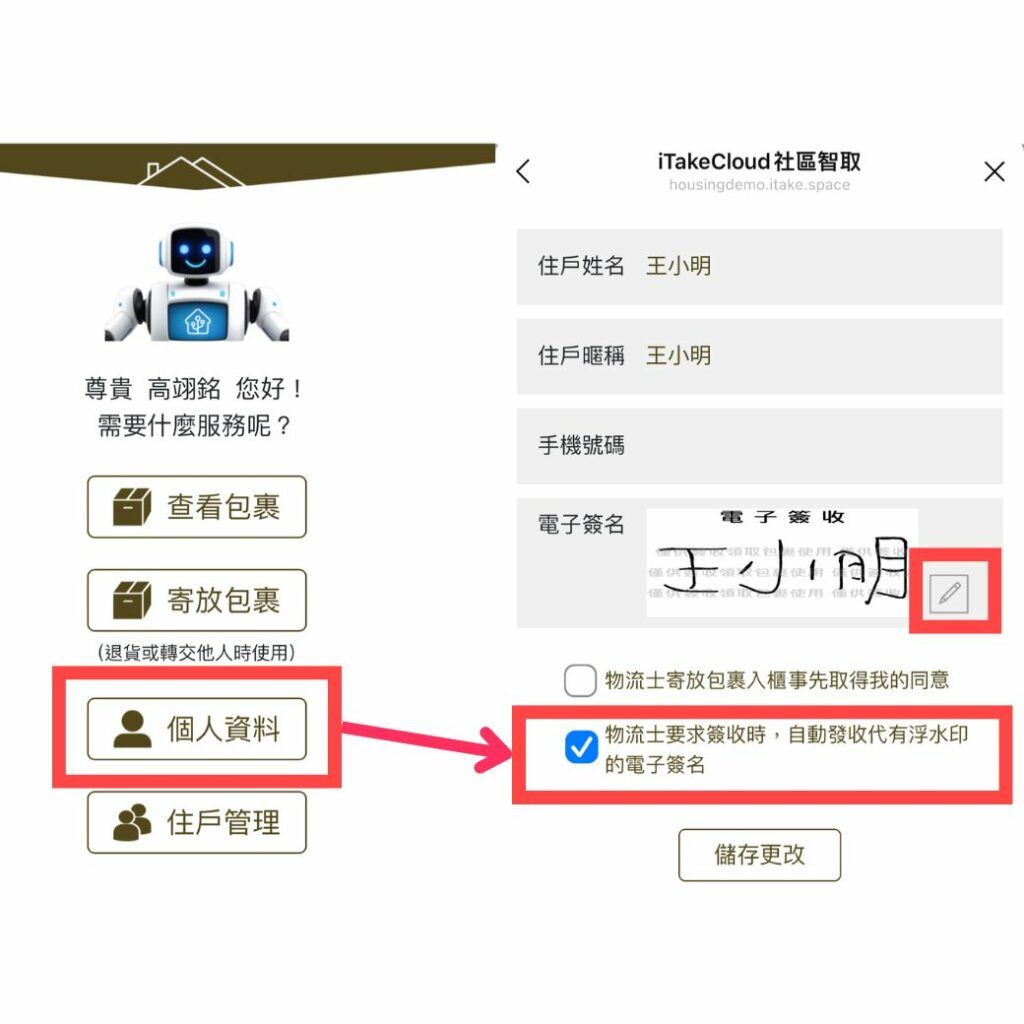Click the group icon beside 住戶管理
Image resolution: width=1024 pixels, height=1024 pixels.
pyautogui.click(x=132, y=822)
